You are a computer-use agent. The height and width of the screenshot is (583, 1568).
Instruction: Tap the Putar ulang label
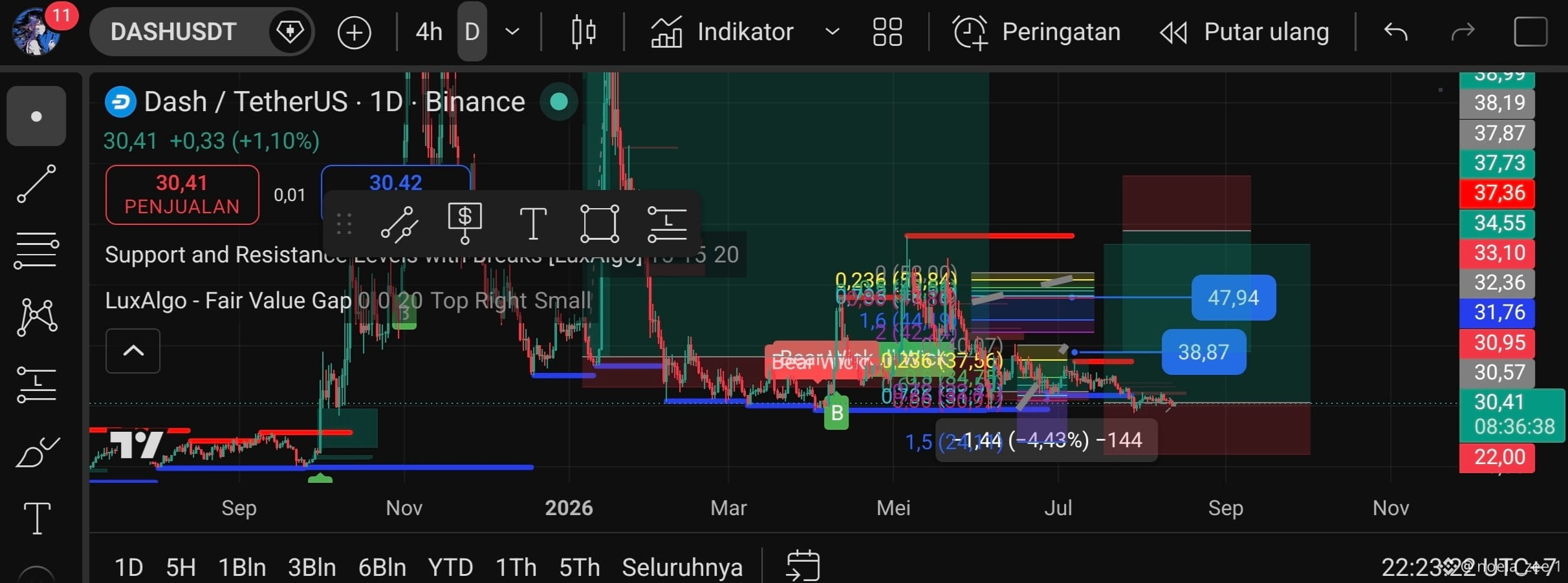[1266, 32]
